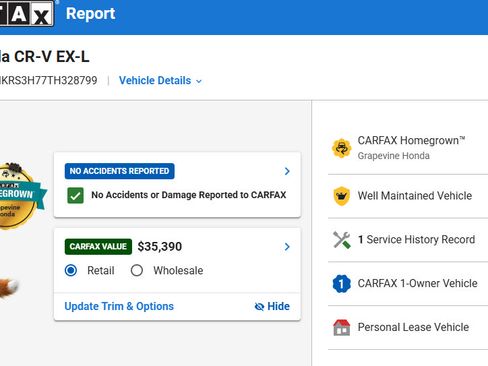
Task: Click the CARFAX Homegrown text
Action: [411, 140]
